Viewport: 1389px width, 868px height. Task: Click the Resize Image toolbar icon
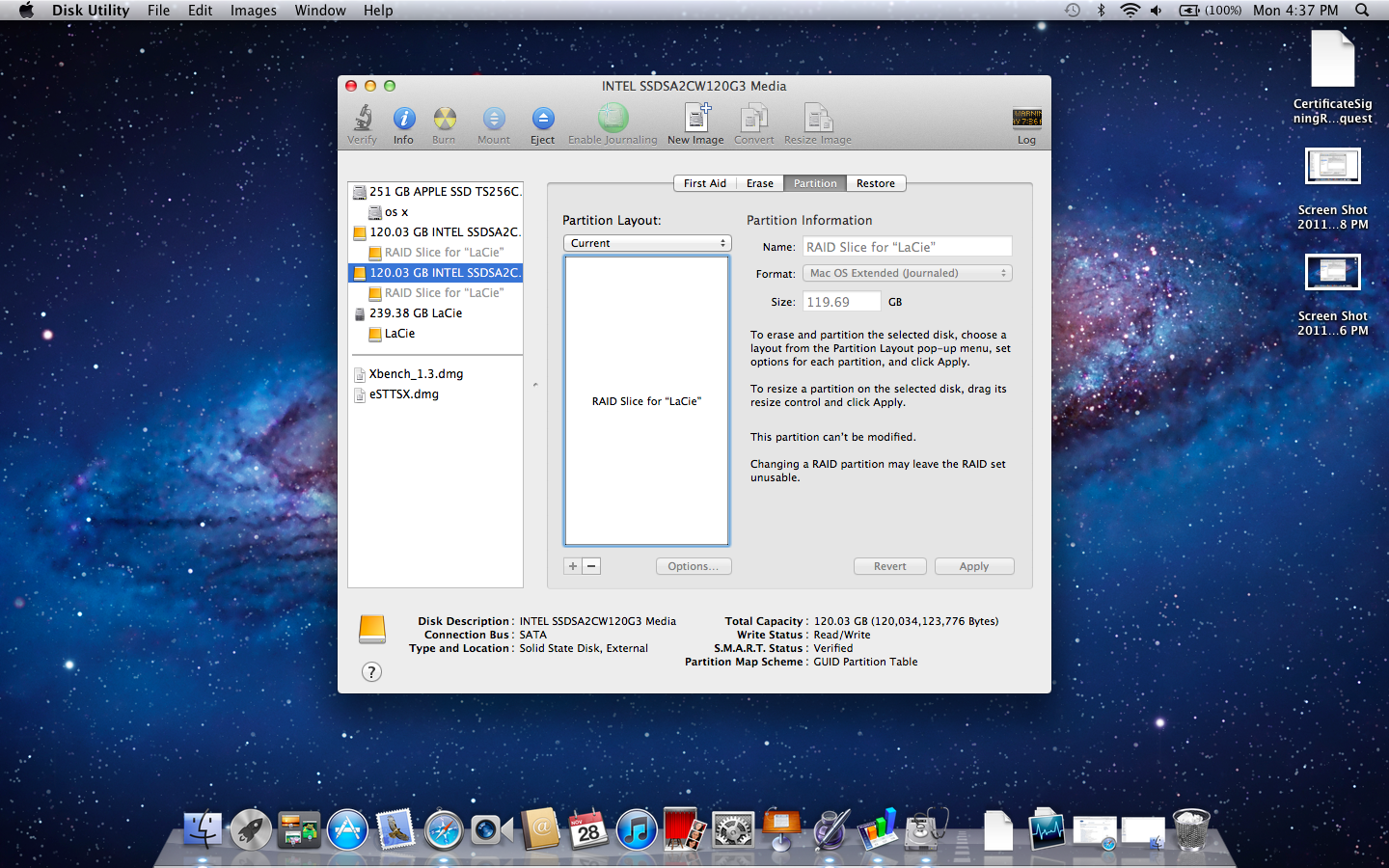click(x=818, y=124)
